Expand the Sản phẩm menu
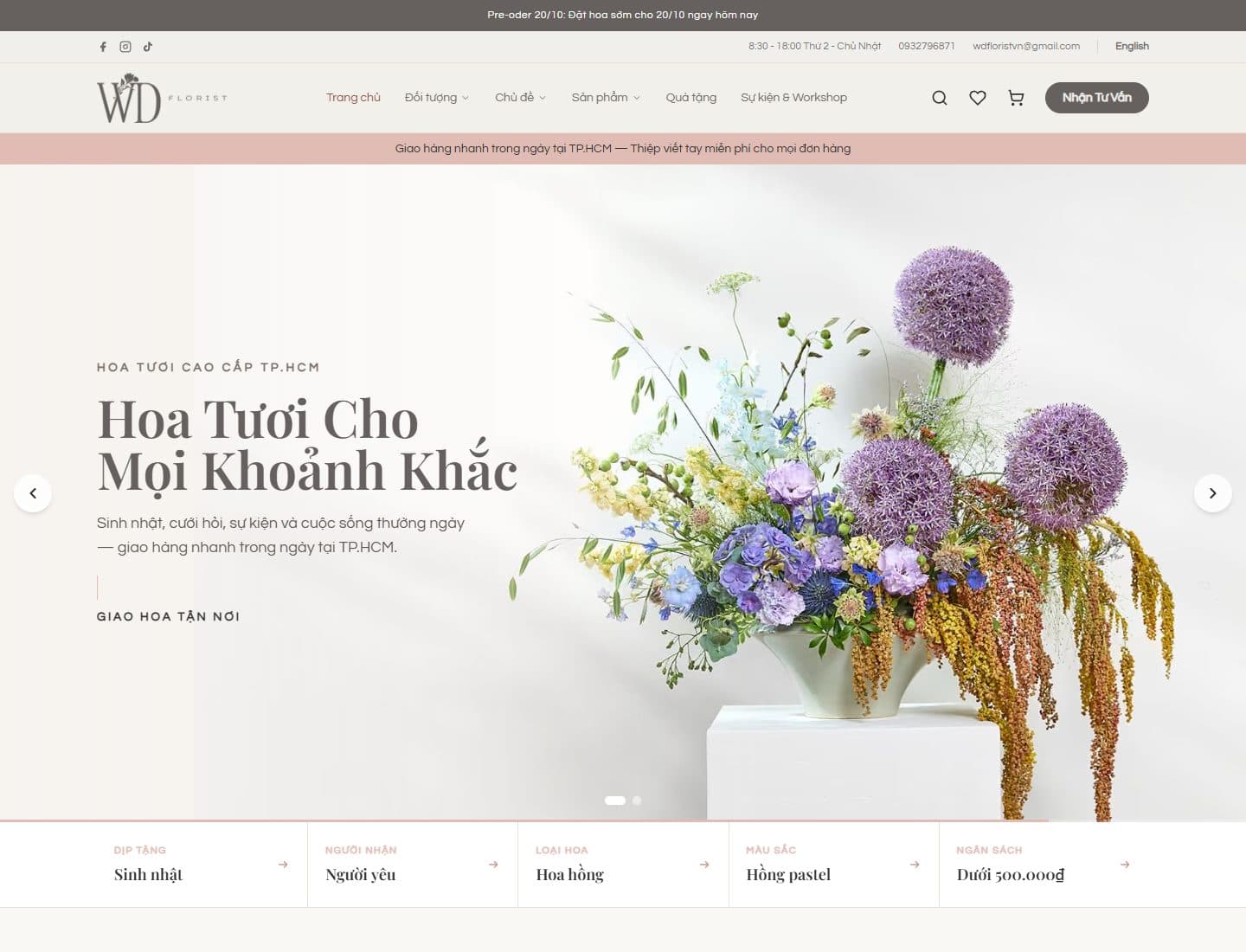1246x952 pixels. (x=606, y=98)
